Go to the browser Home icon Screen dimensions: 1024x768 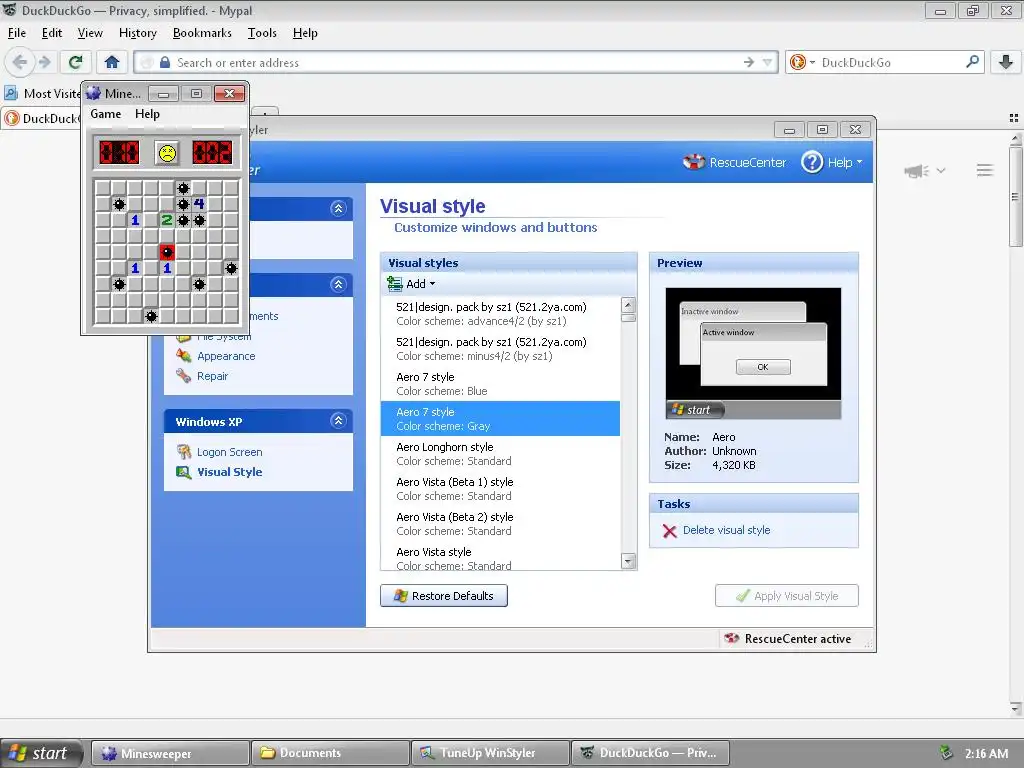[112, 62]
